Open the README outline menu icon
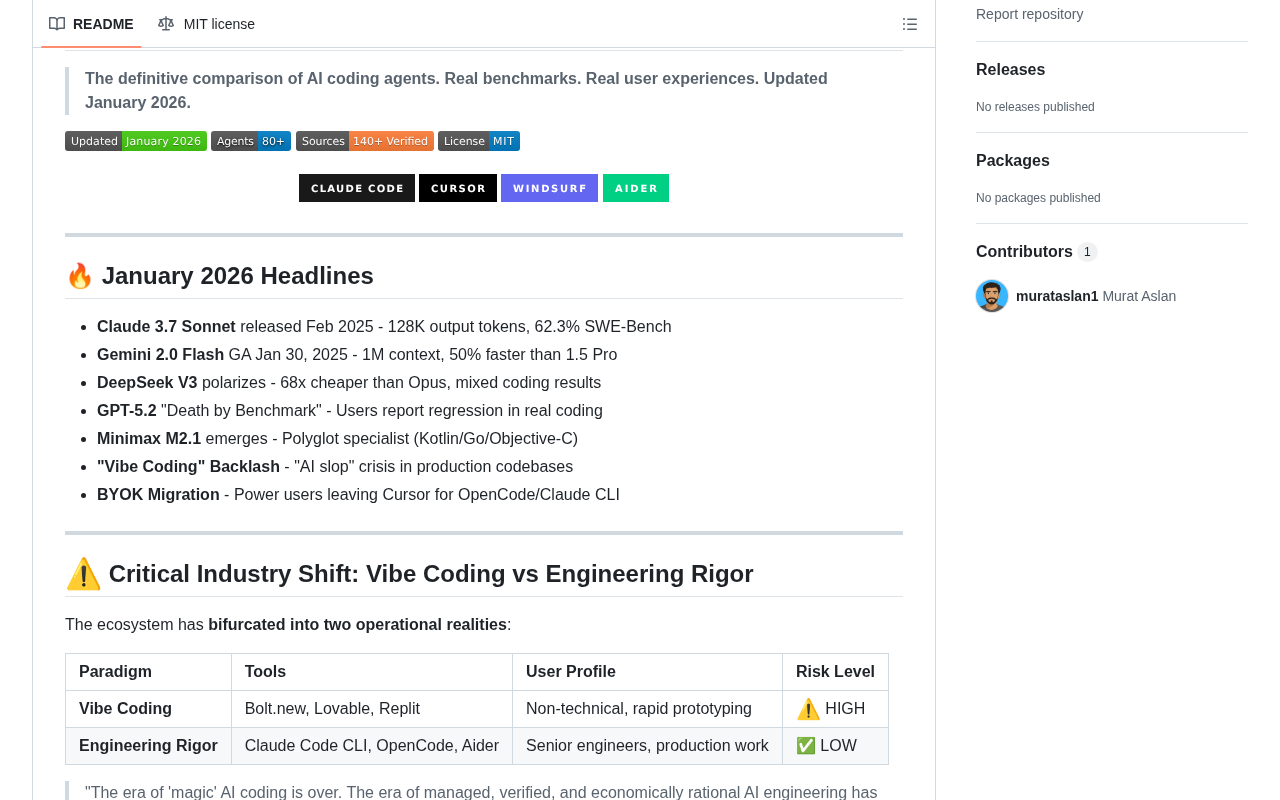 (x=910, y=24)
